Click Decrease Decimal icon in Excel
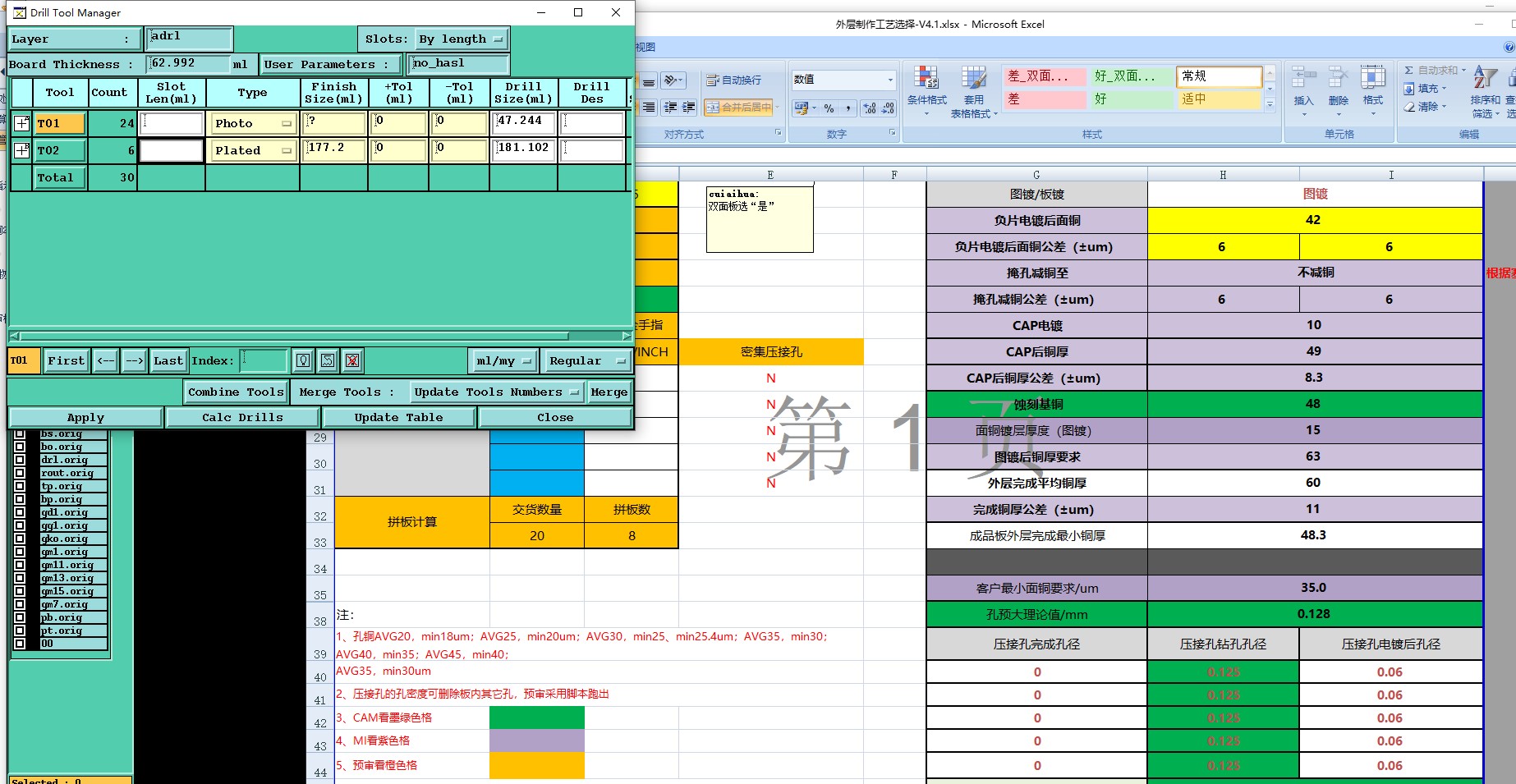 coord(889,108)
